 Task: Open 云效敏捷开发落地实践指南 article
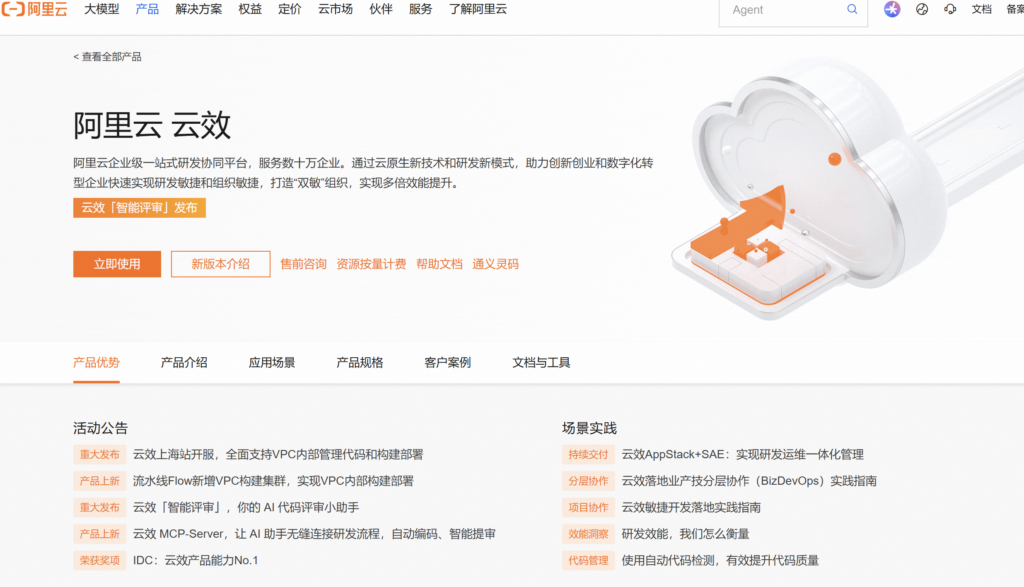[691, 507]
